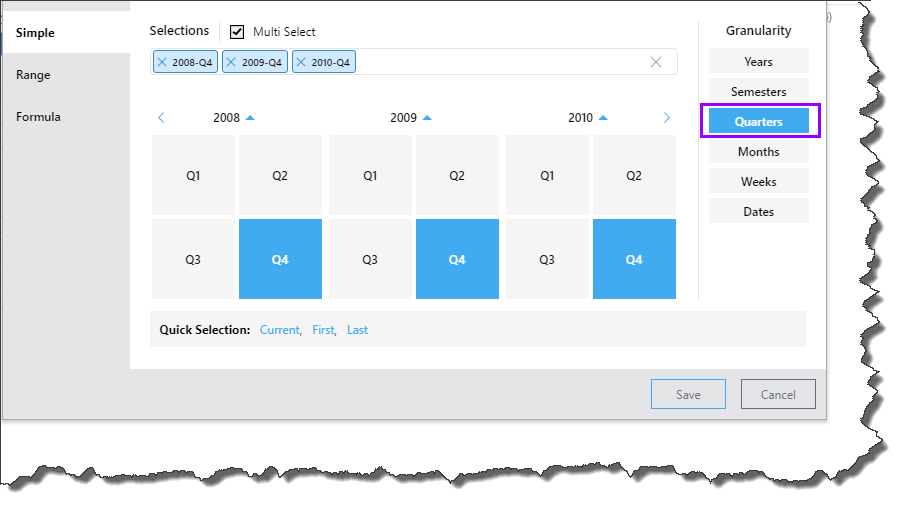The height and width of the screenshot is (507, 903).
Task: Clear all selections with the X icon
Action: (656, 62)
